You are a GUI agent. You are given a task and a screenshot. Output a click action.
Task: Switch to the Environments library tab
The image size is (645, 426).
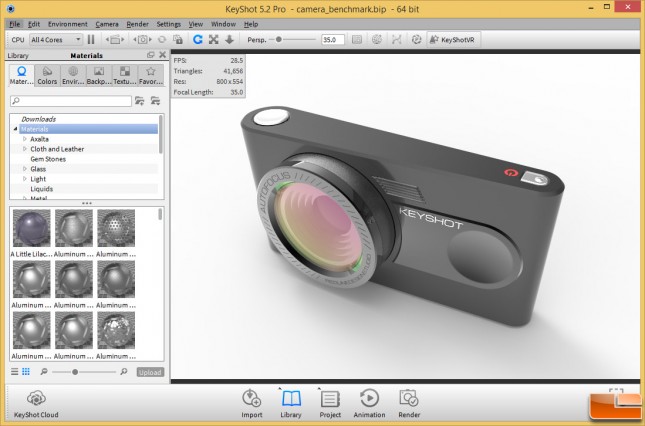[x=73, y=75]
